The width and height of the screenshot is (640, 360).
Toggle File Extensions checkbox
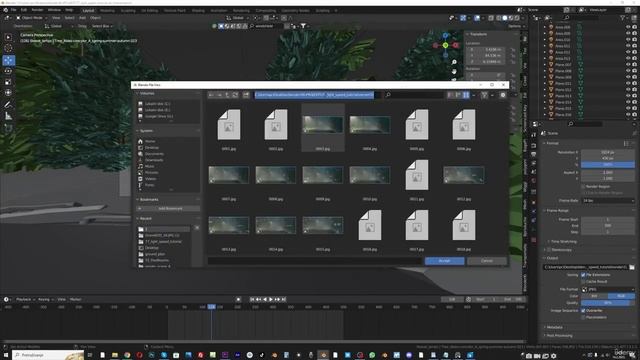583,275
